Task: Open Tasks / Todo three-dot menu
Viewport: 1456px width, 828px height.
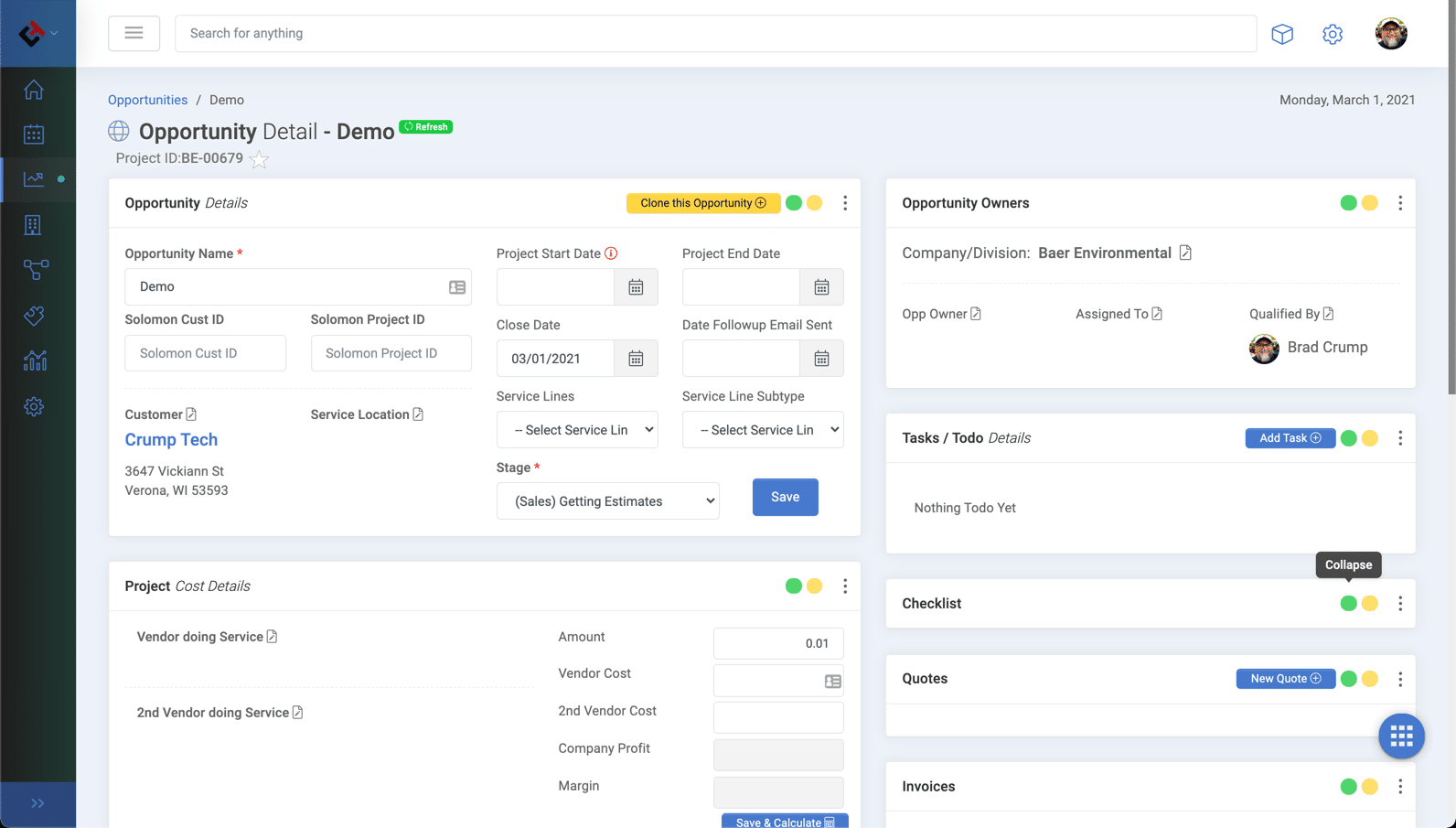Action: [1400, 438]
